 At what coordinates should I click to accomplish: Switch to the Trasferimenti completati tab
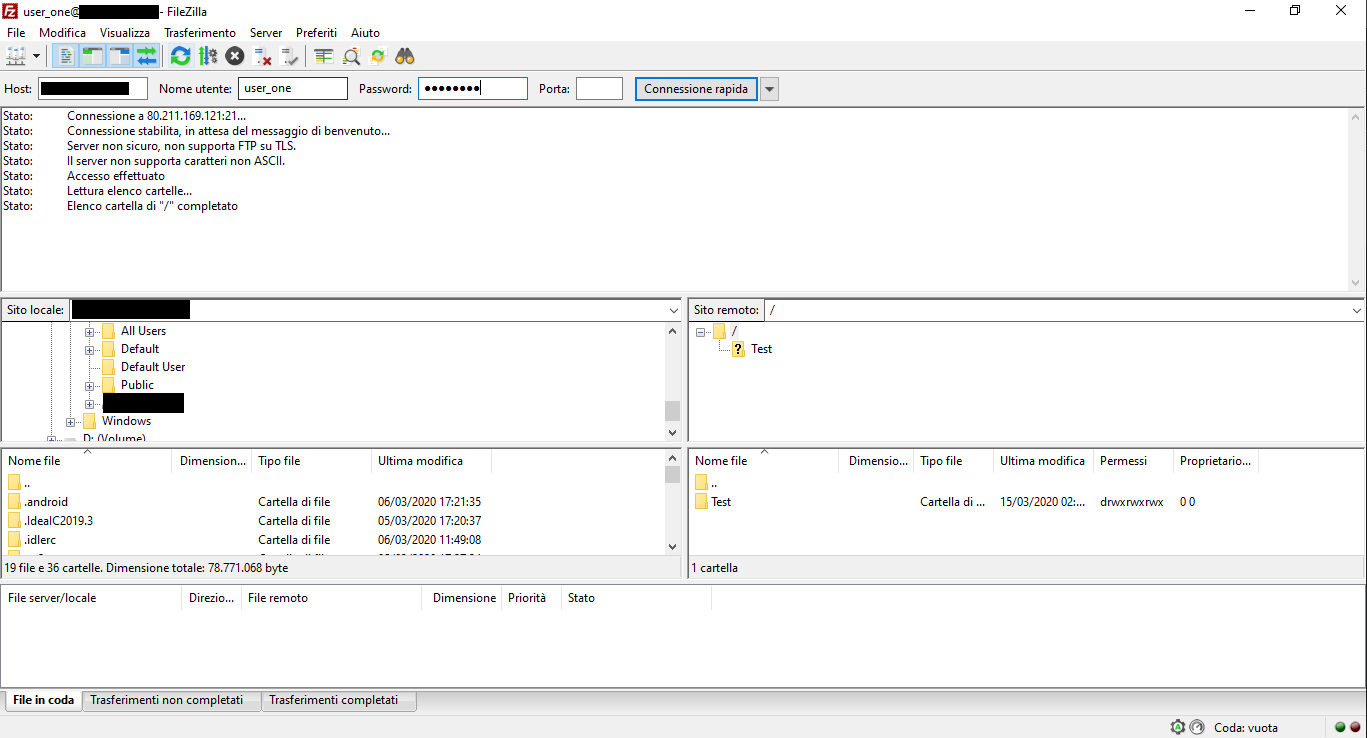338,701
